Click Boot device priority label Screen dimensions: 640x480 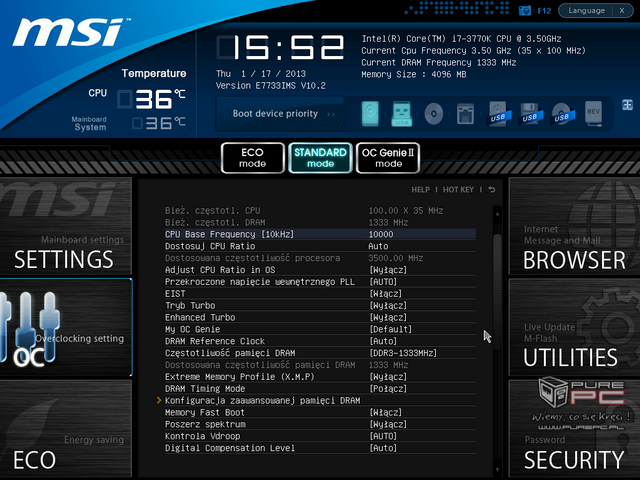(x=275, y=113)
